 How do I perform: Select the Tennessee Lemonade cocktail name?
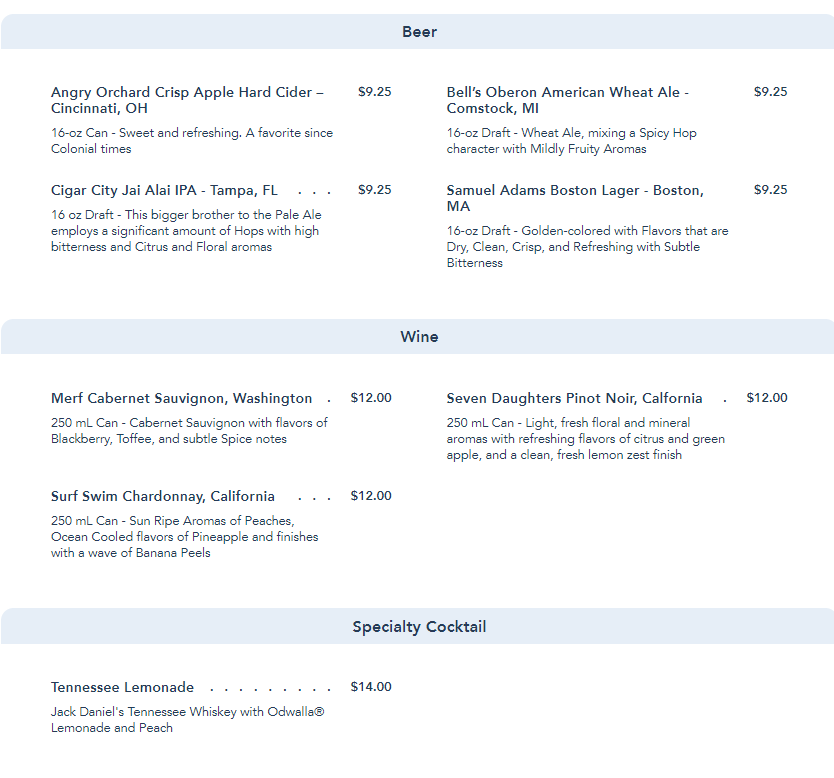pyautogui.click(x=122, y=687)
